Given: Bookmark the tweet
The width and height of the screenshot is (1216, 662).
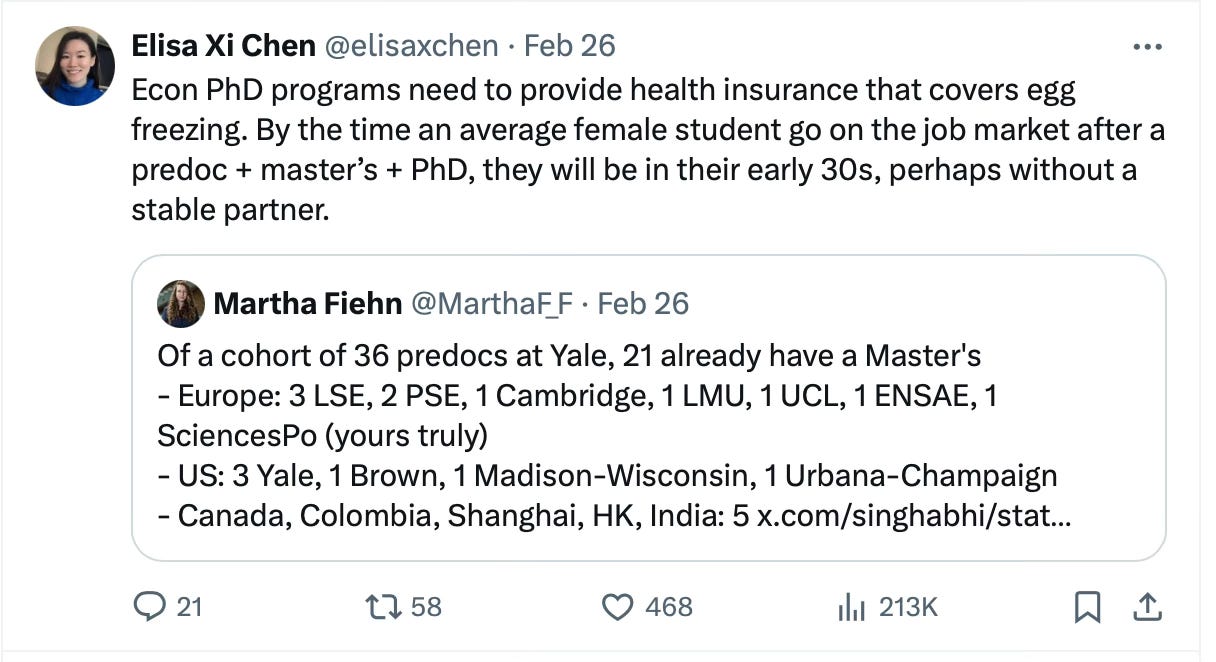Looking at the screenshot, I should coord(1087,606).
